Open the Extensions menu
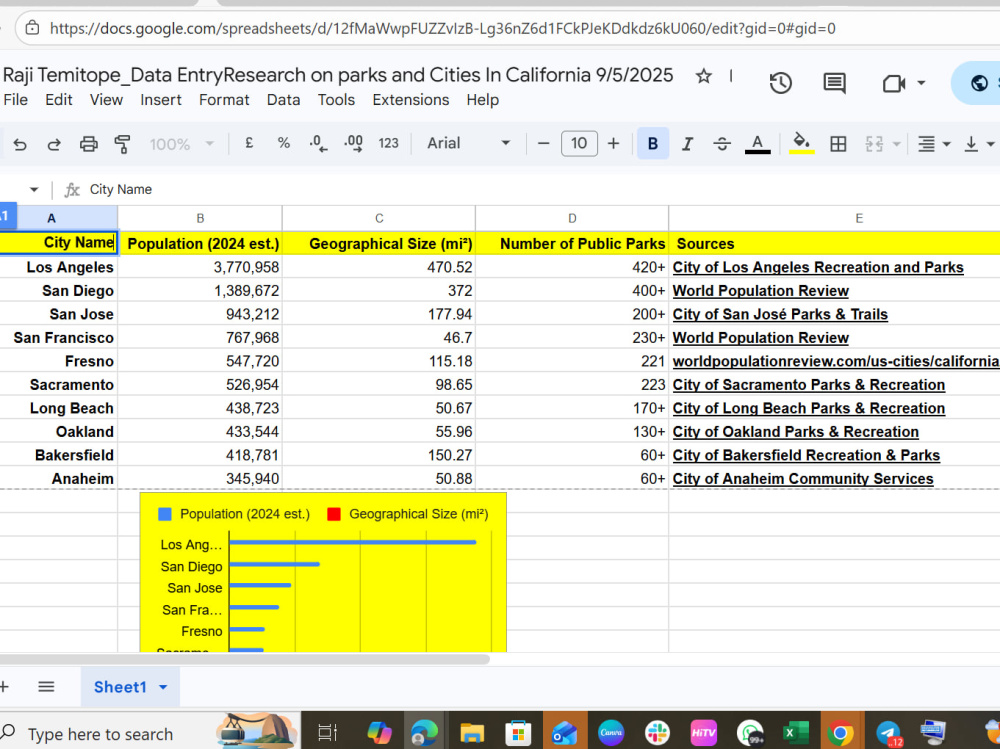 coord(411,100)
